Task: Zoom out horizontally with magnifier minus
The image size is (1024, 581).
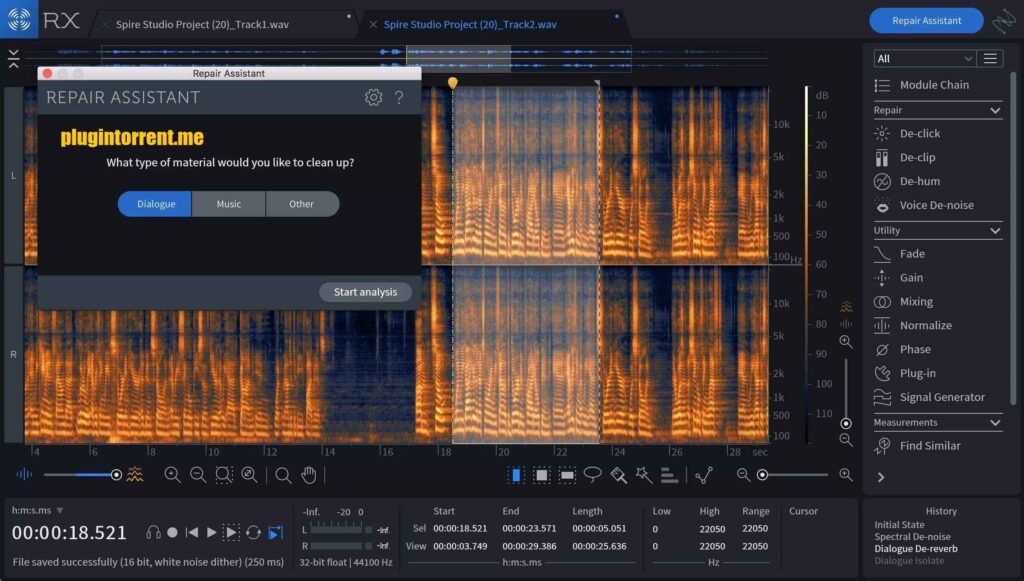Action: click(743, 475)
